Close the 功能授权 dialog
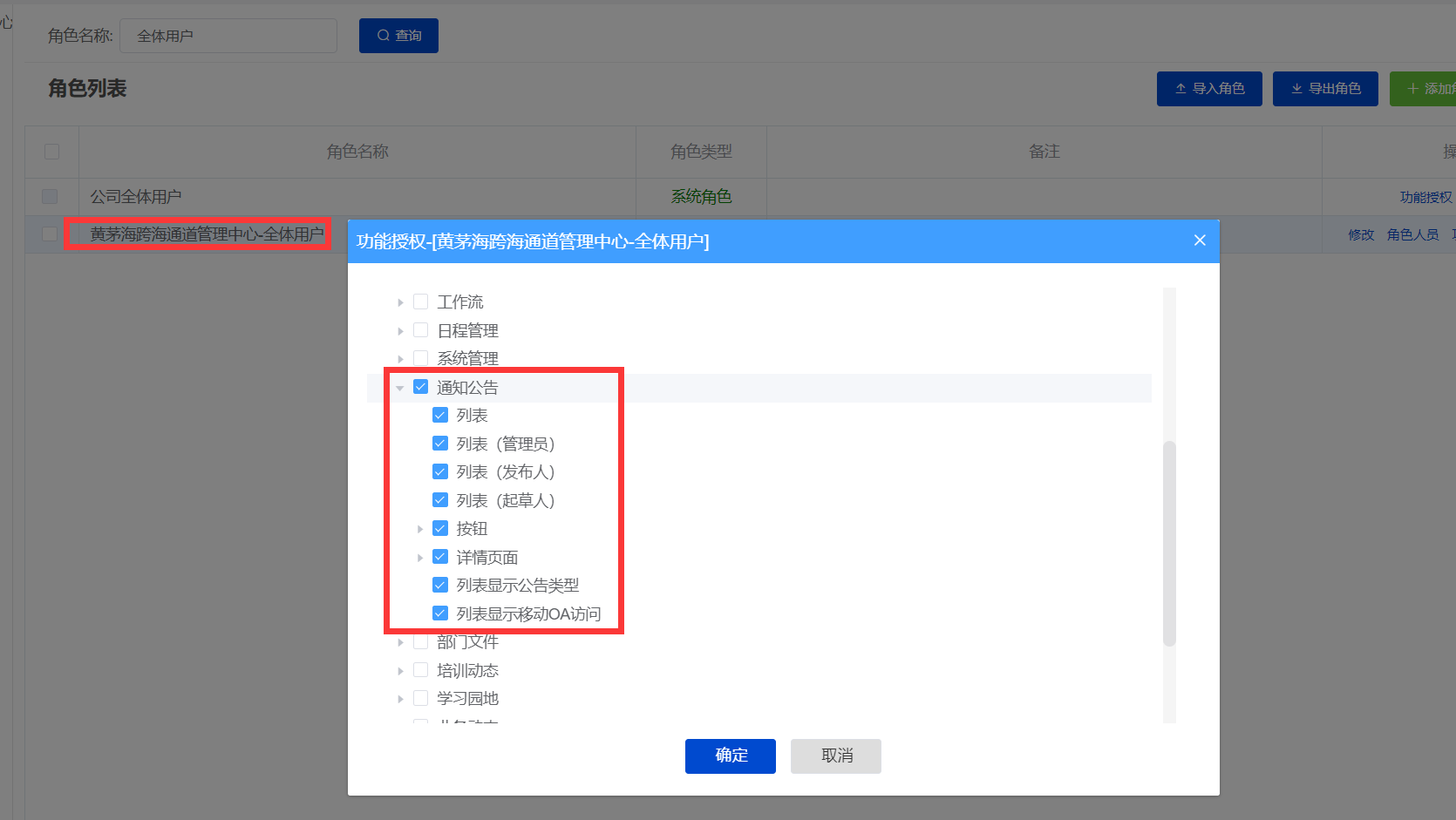 click(1200, 241)
